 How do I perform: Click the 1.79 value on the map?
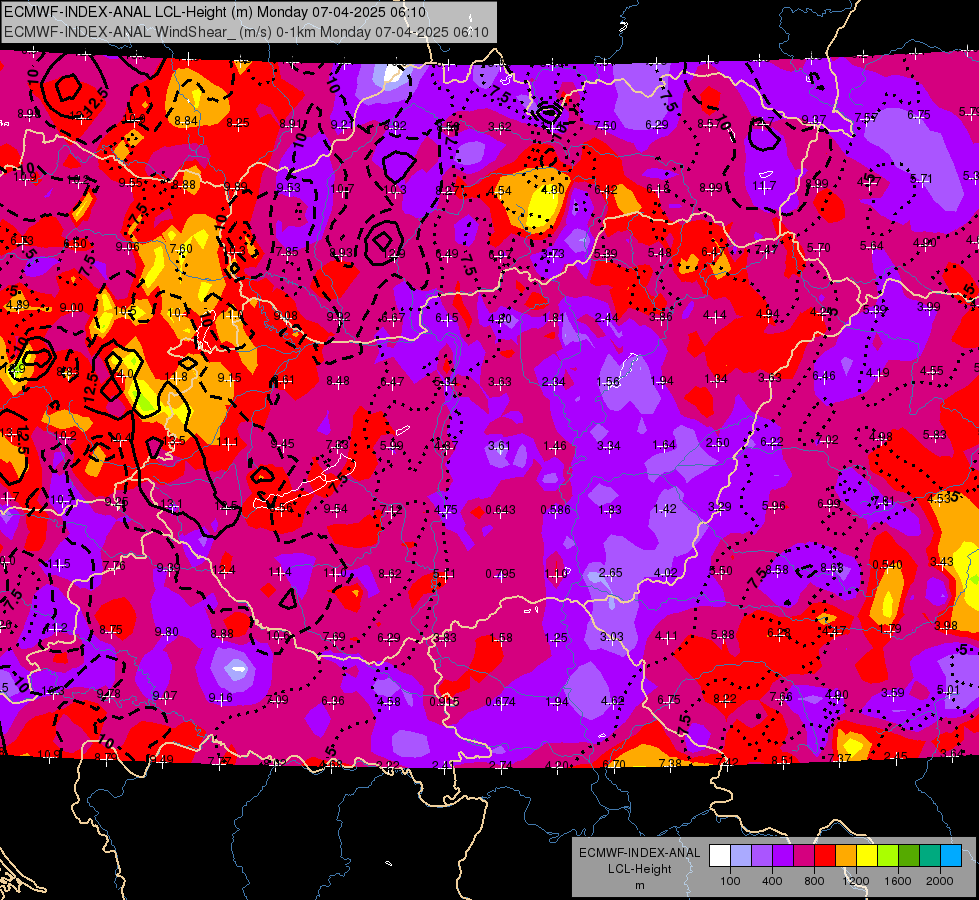tap(890, 628)
